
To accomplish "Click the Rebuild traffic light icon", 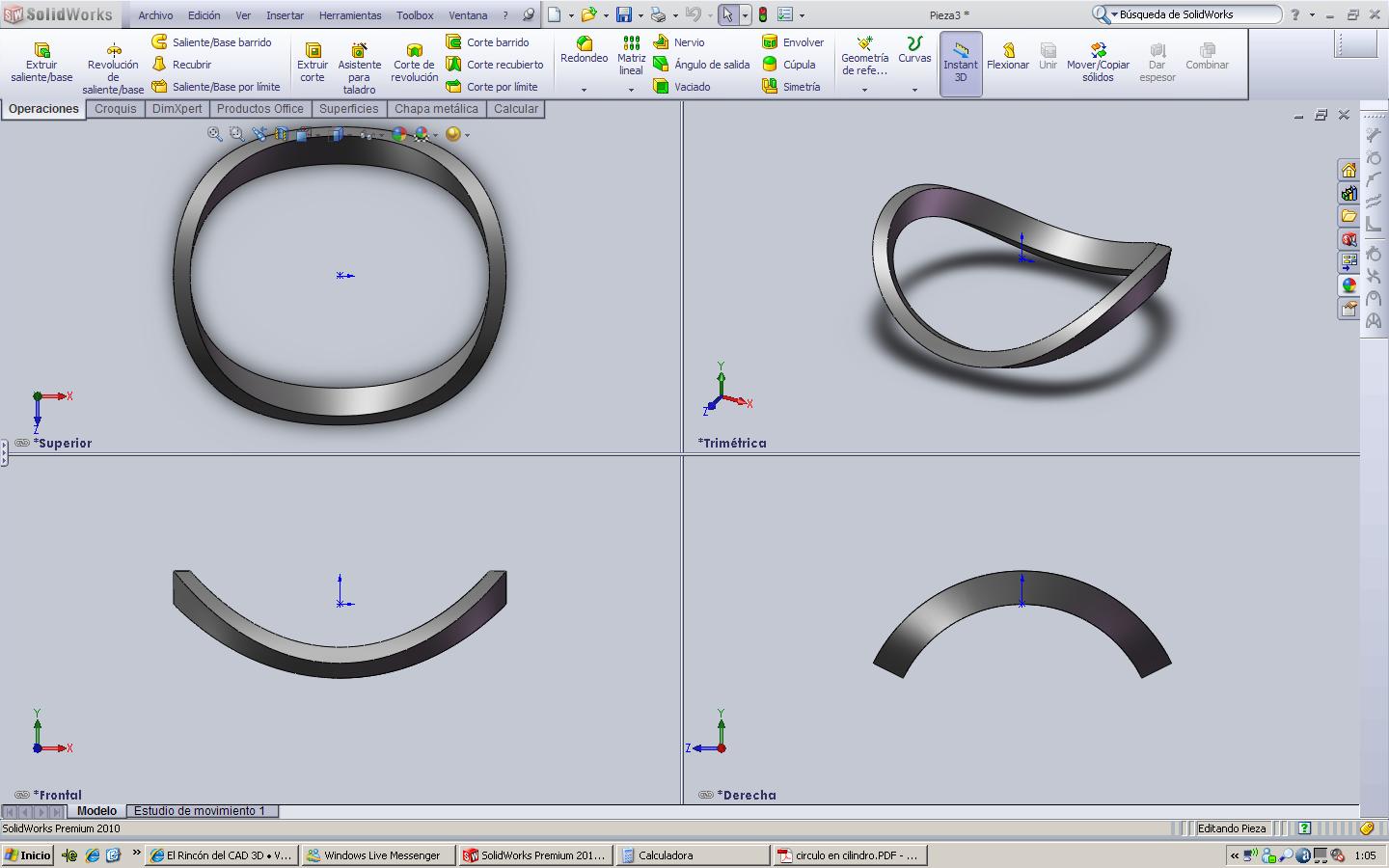I will pos(763,14).
